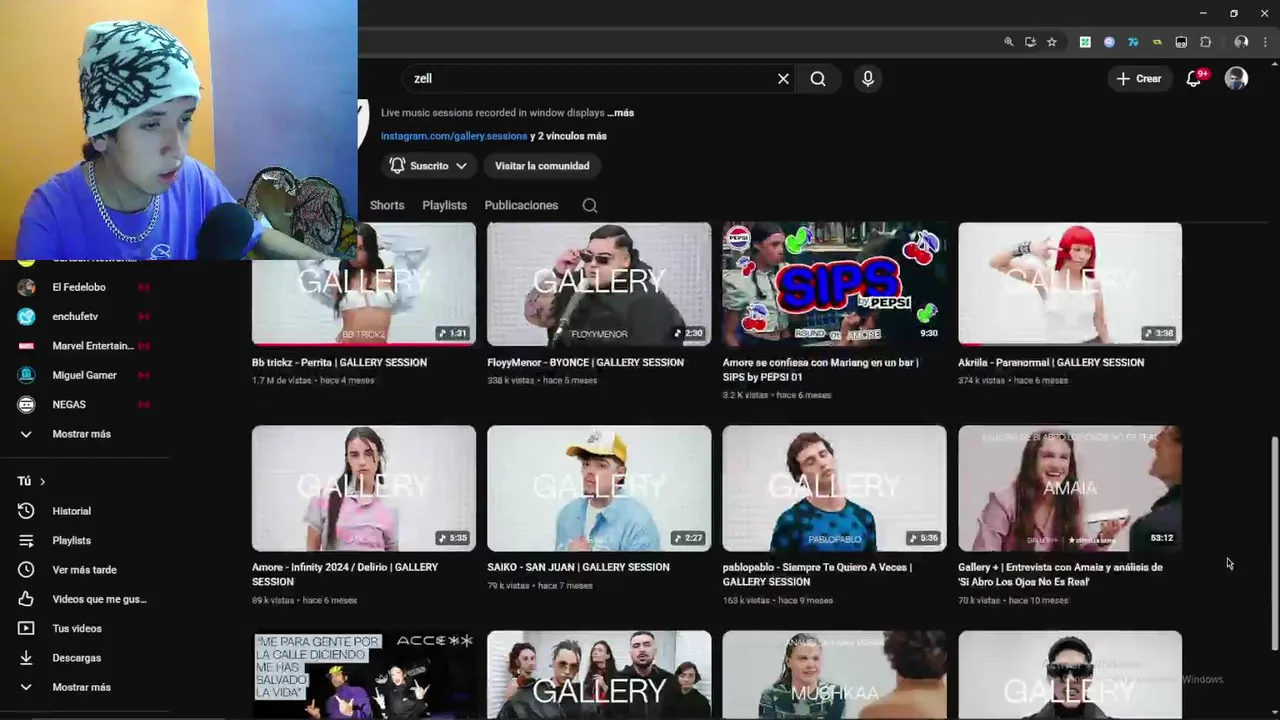Start voice search with the microphone icon

(x=868, y=79)
